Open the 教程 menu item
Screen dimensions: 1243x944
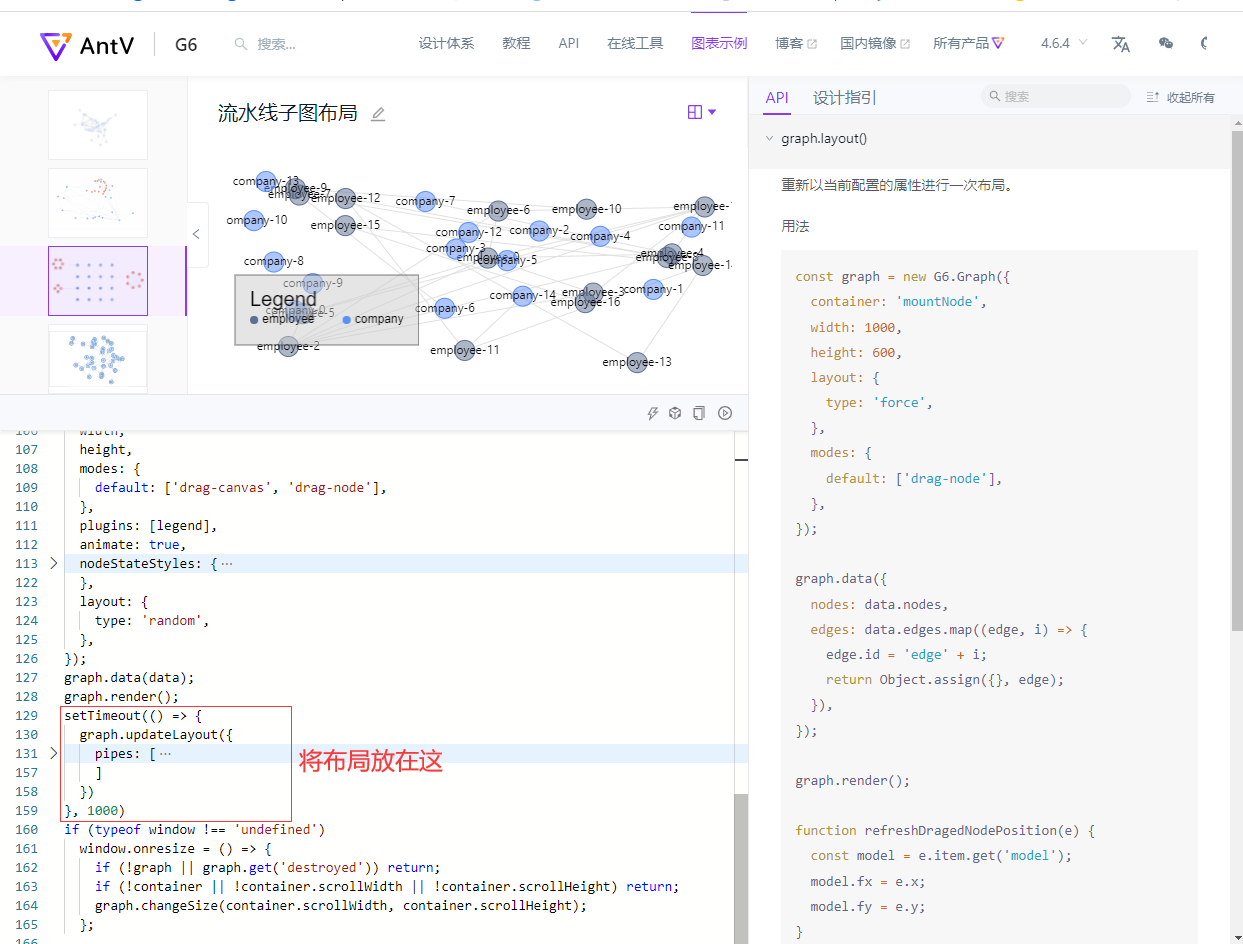tap(516, 44)
